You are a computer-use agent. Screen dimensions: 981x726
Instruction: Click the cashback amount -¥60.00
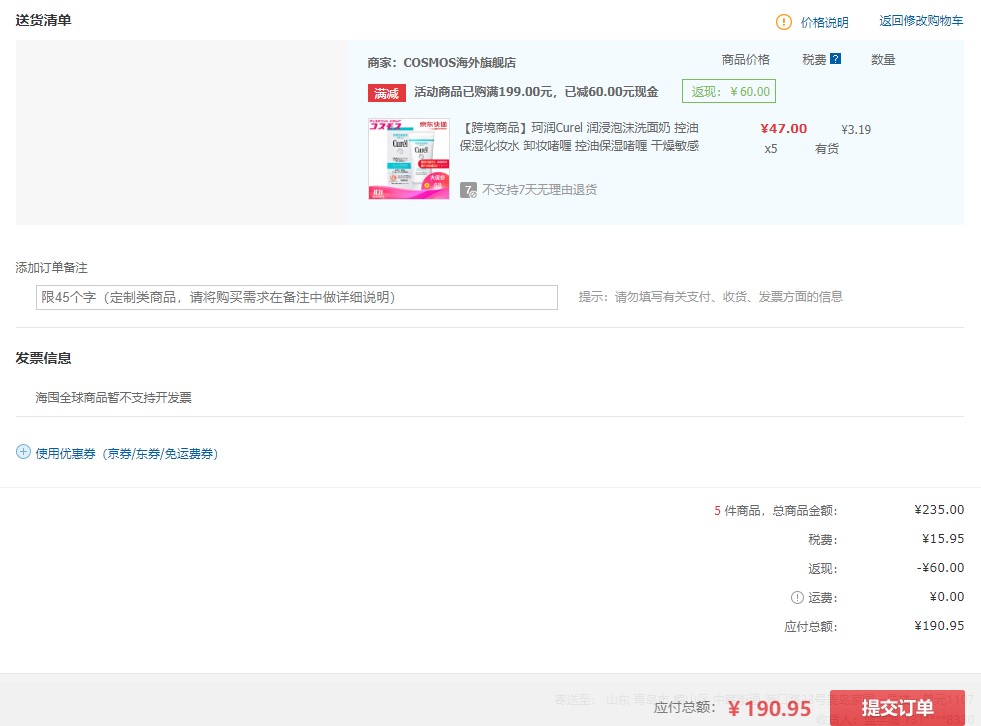[940, 568]
